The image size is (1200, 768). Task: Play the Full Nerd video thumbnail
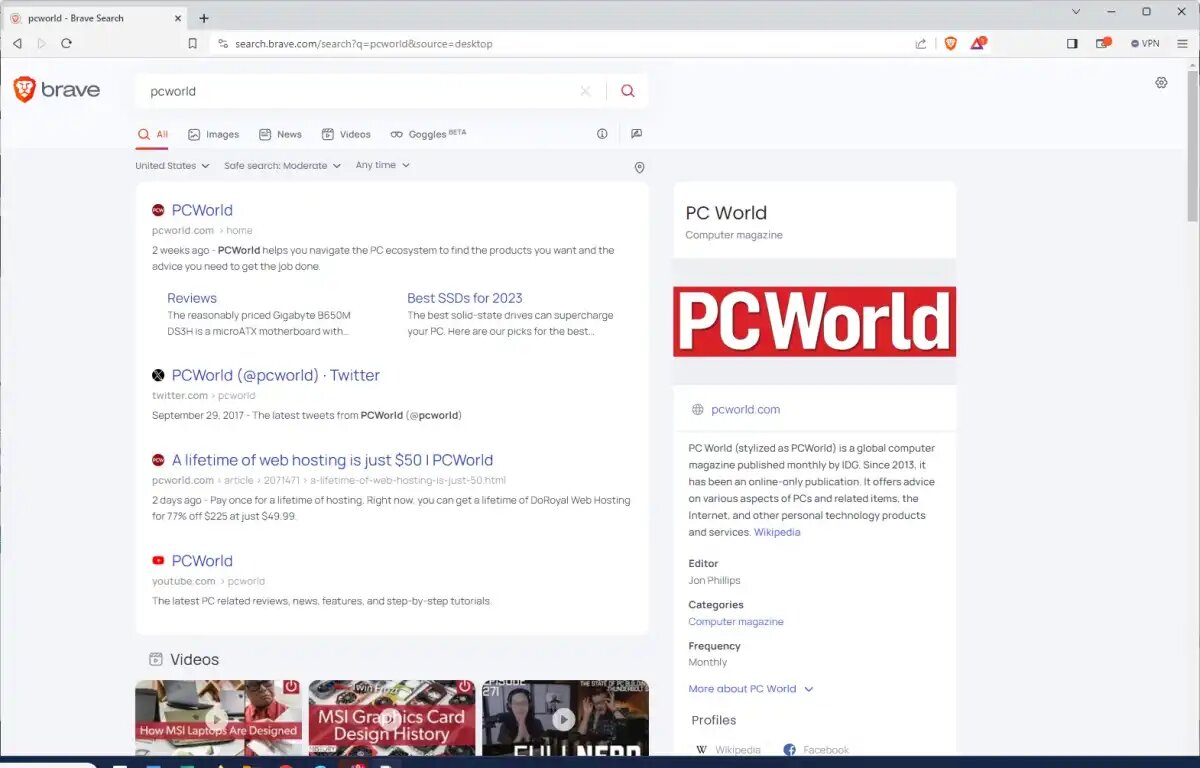(565, 718)
